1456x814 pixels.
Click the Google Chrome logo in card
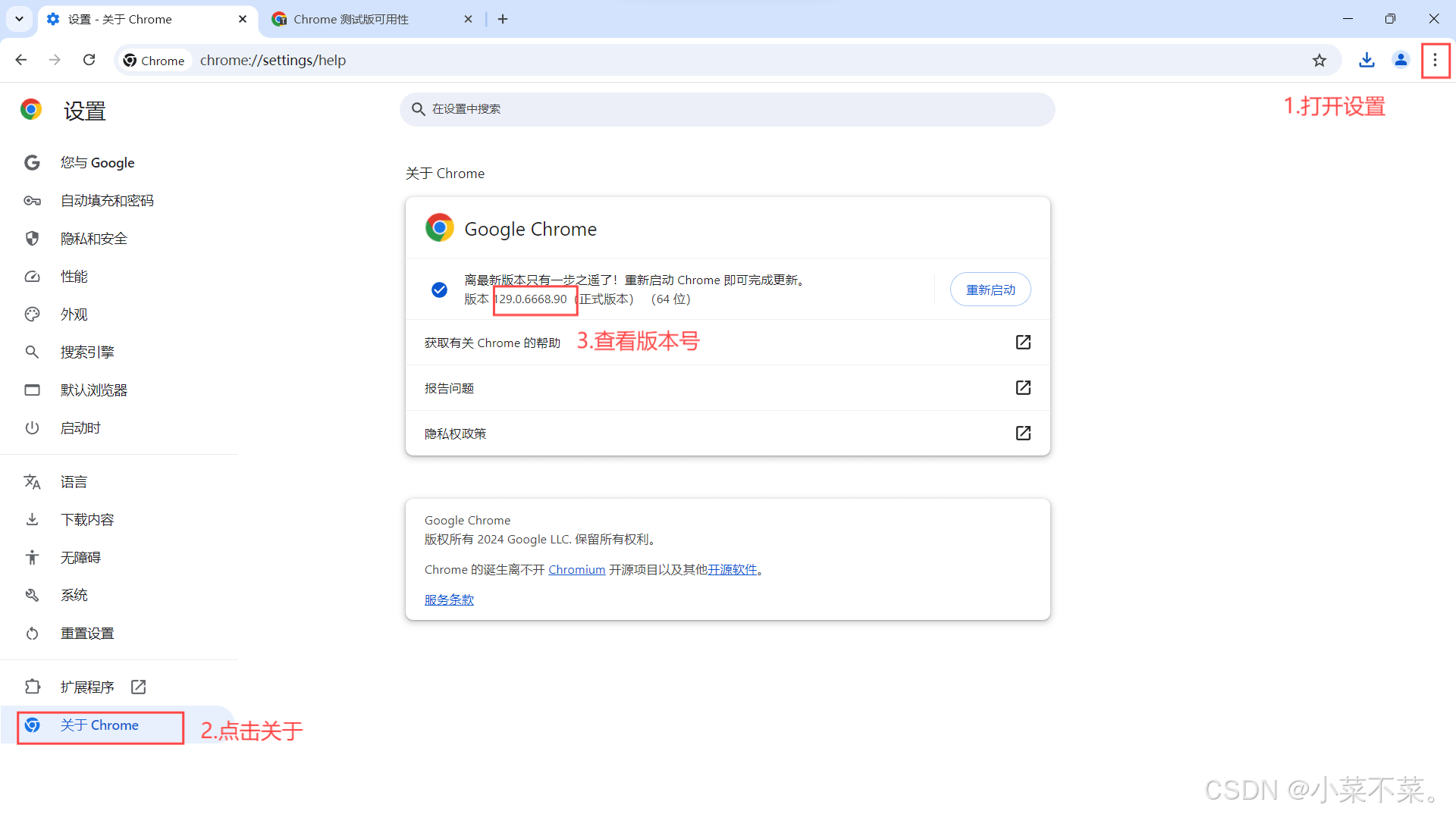click(439, 227)
